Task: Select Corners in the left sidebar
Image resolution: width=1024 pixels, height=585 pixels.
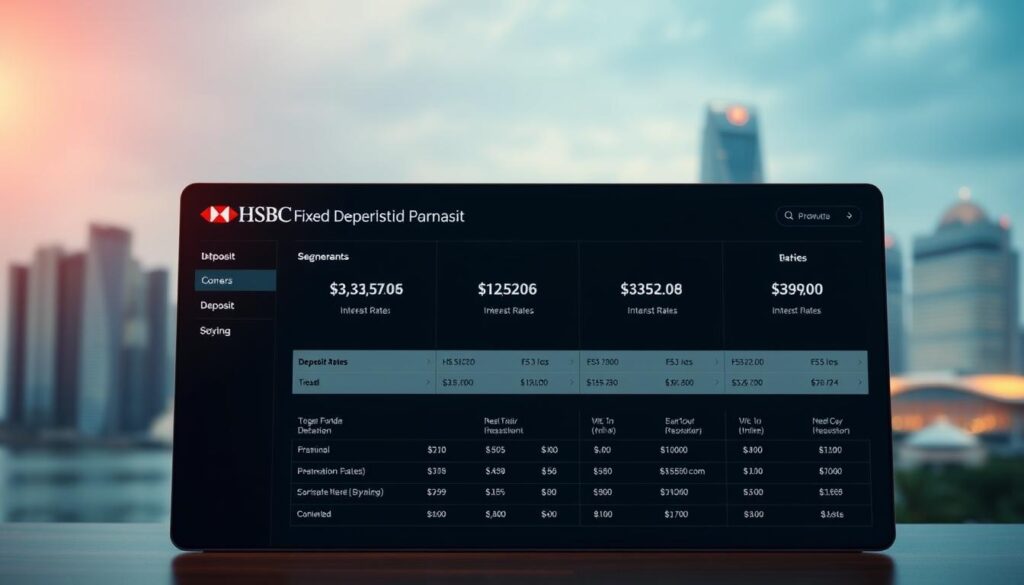Action: (222, 280)
